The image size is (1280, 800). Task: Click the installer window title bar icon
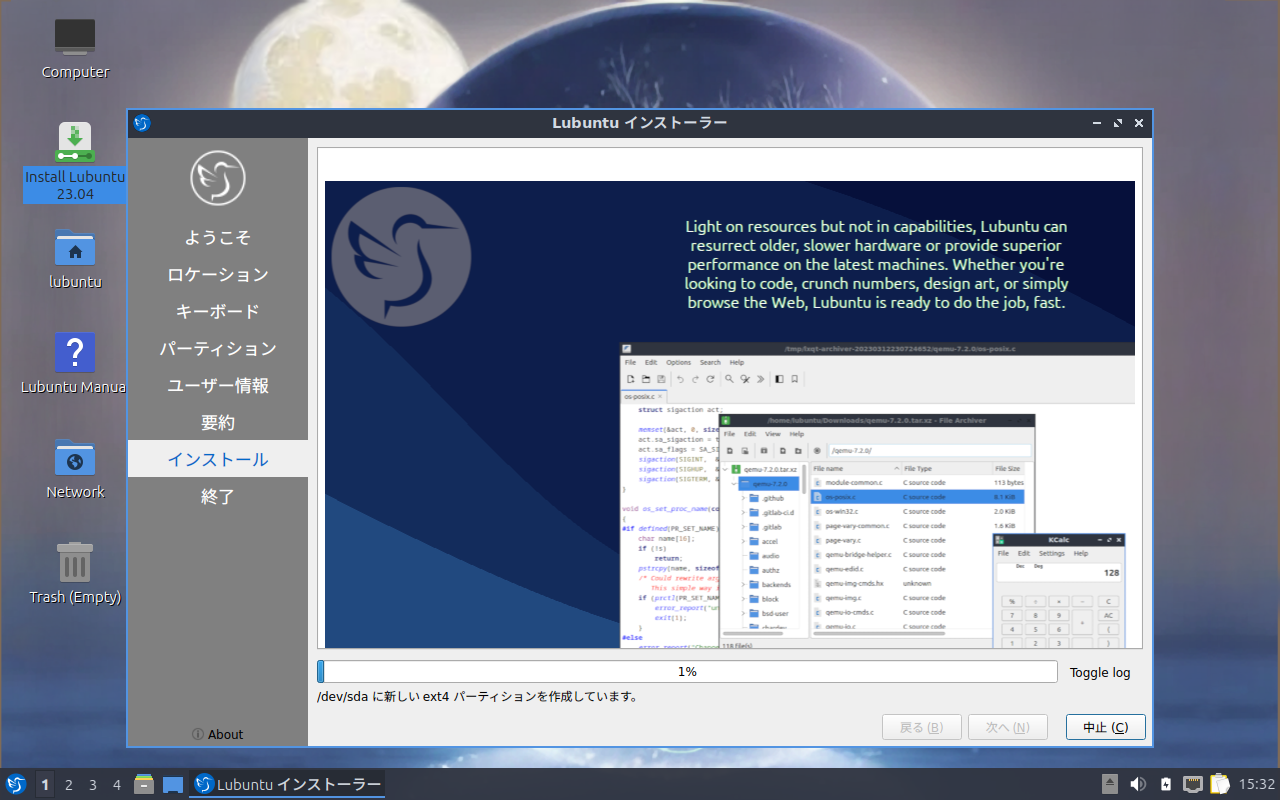142,123
